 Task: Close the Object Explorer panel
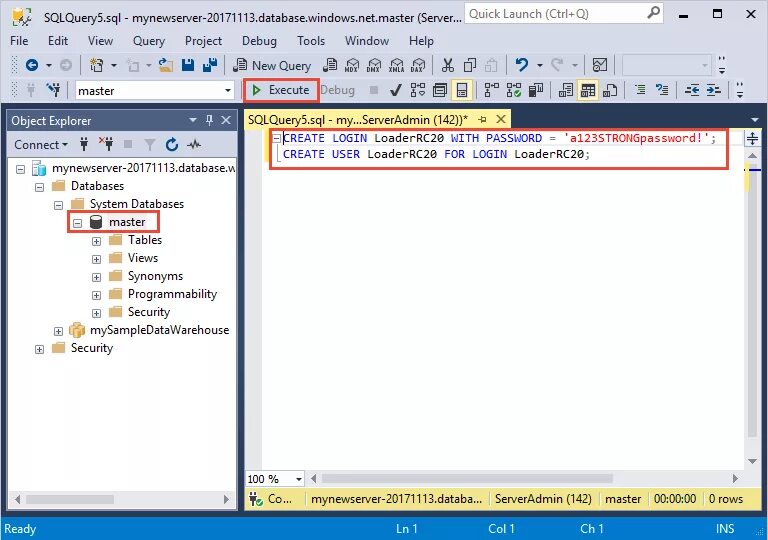click(x=226, y=120)
